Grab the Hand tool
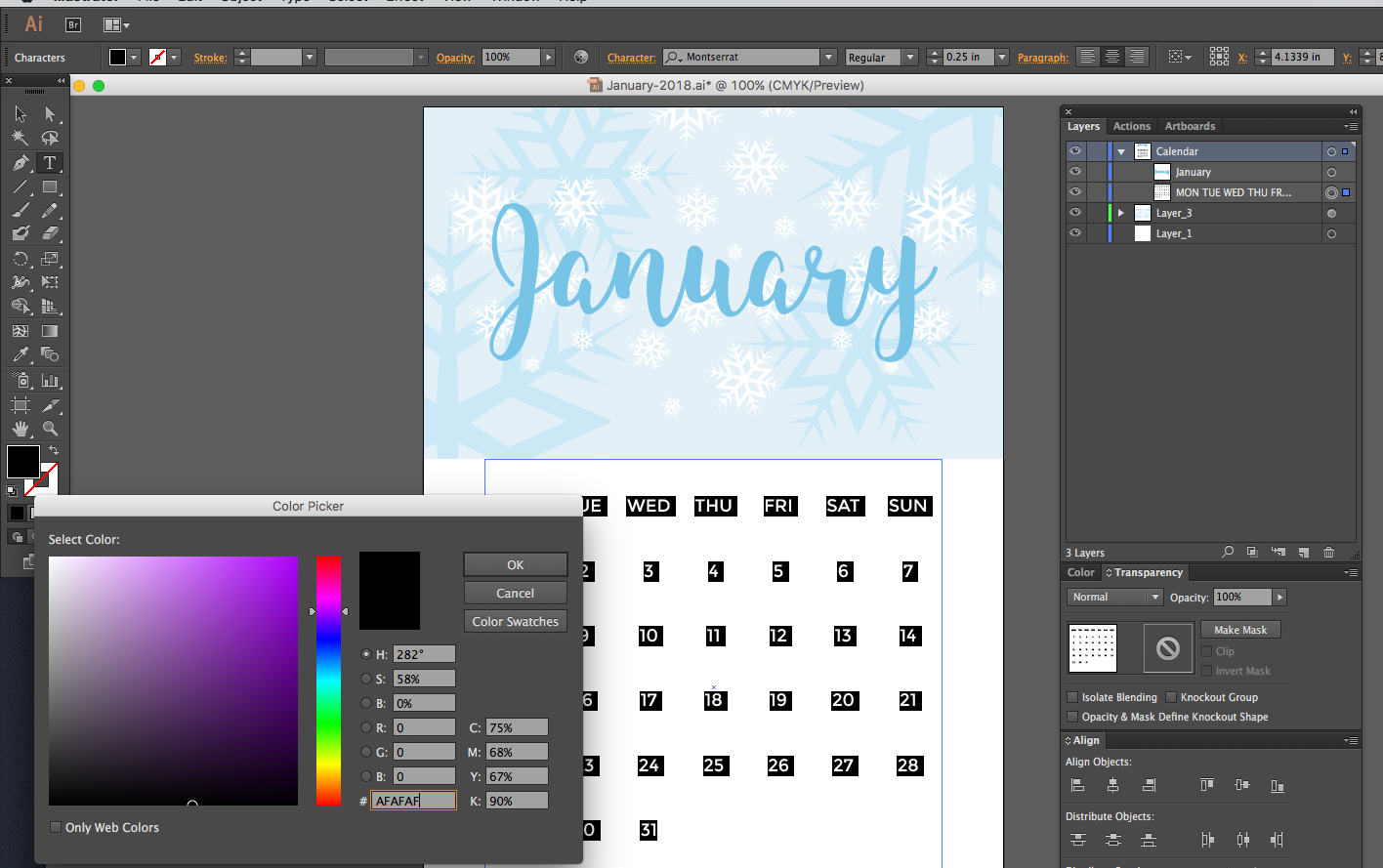1383x868 pixels. click(20, 427)
